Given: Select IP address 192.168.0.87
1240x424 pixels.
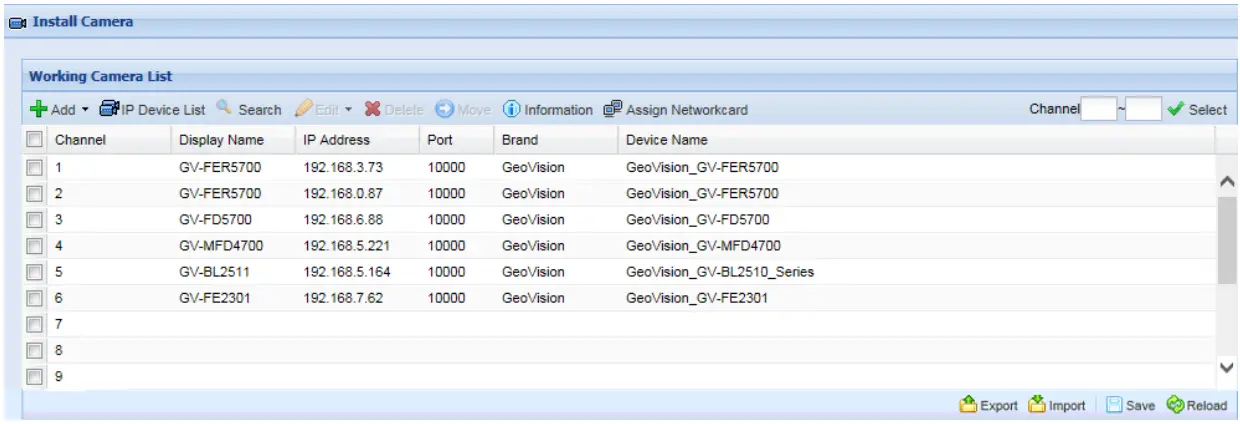Looking at the screenshot, I should [x=341, y=193].
